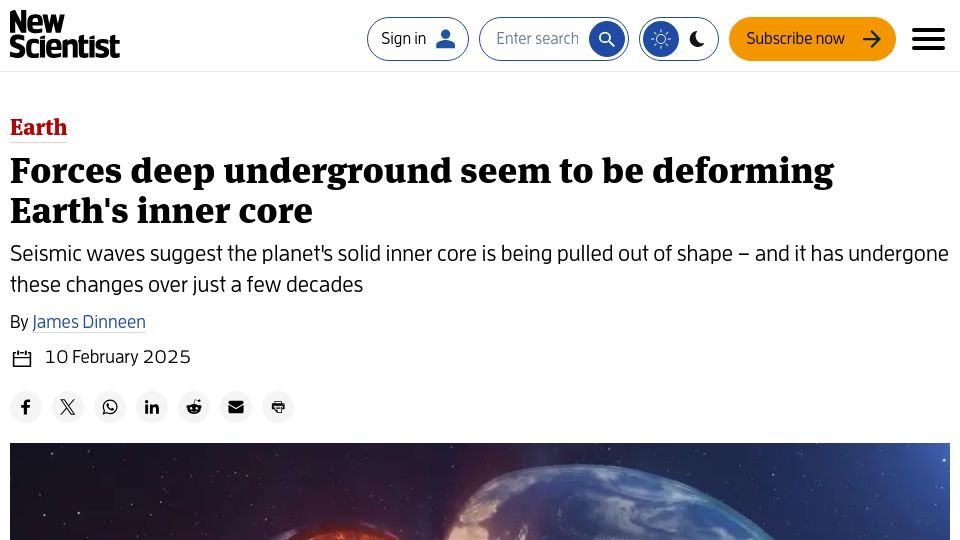Open the New Scientist home logo

(65, 34)
